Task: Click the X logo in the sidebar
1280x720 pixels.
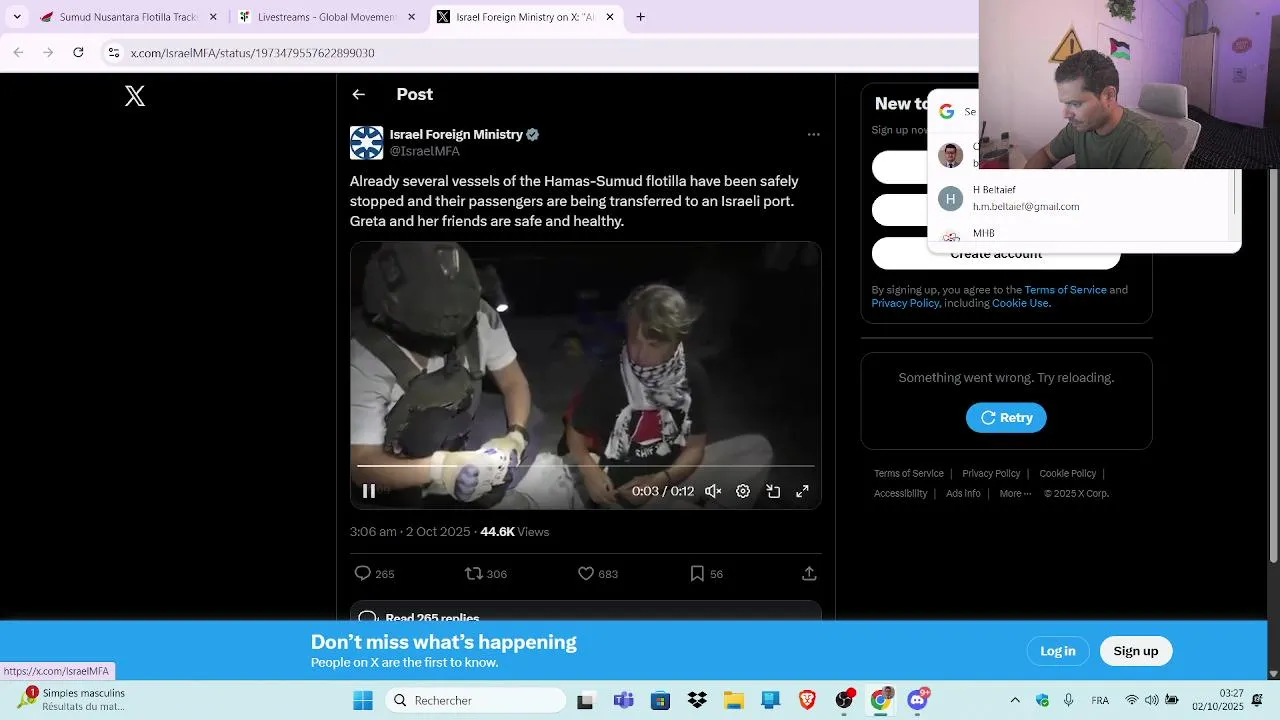Action: pos(135,96)
